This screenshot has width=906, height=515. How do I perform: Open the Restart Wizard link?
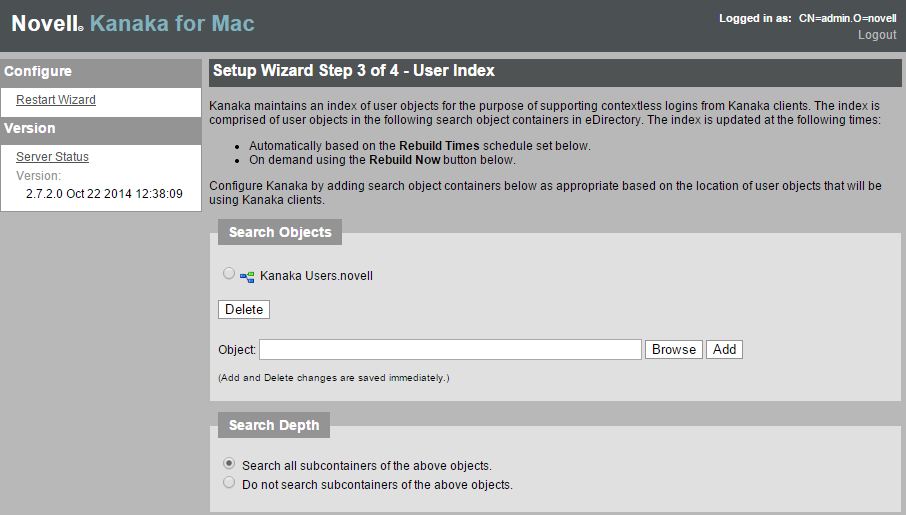pyautogui.click(x=56, y=99)
